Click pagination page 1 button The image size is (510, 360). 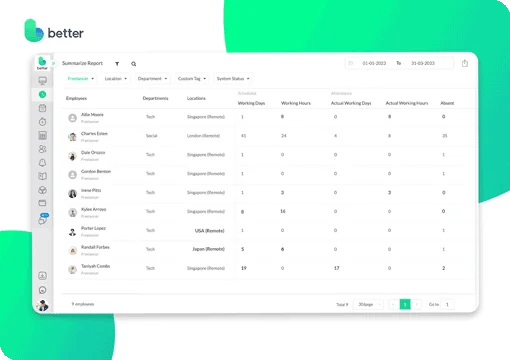tap(405, 304)
